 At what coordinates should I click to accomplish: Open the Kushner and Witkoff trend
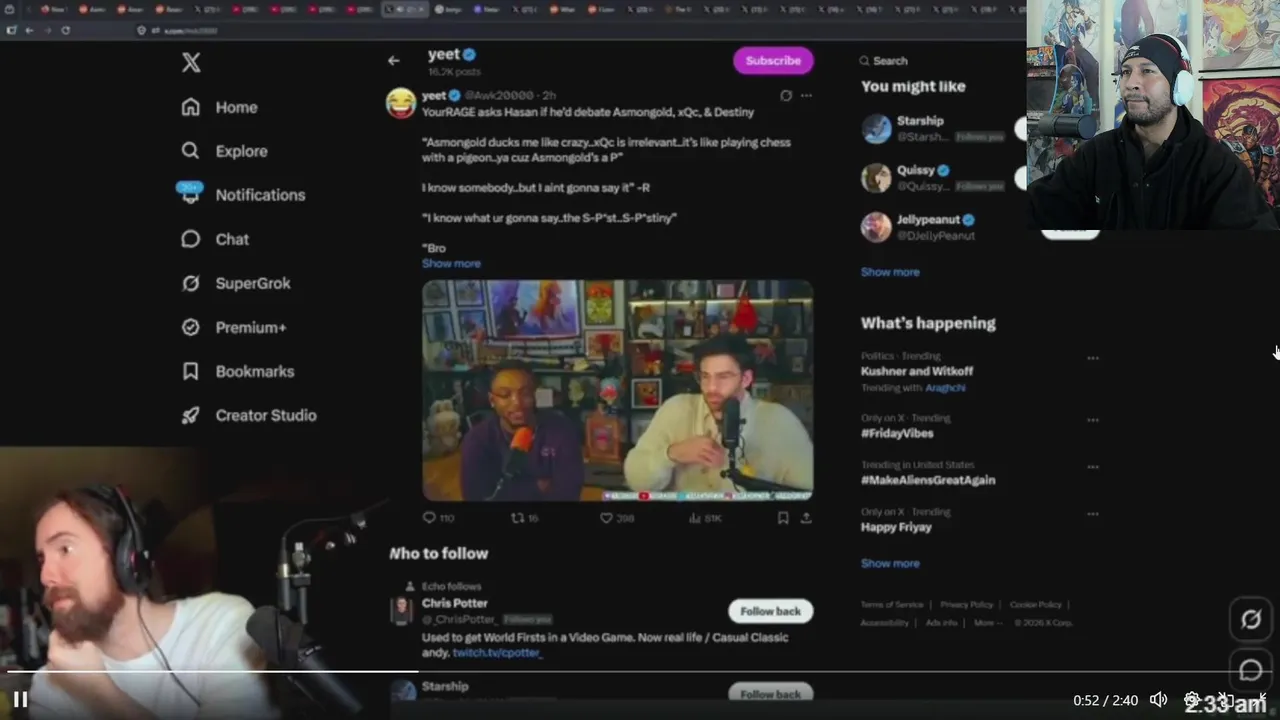[917, 371]
